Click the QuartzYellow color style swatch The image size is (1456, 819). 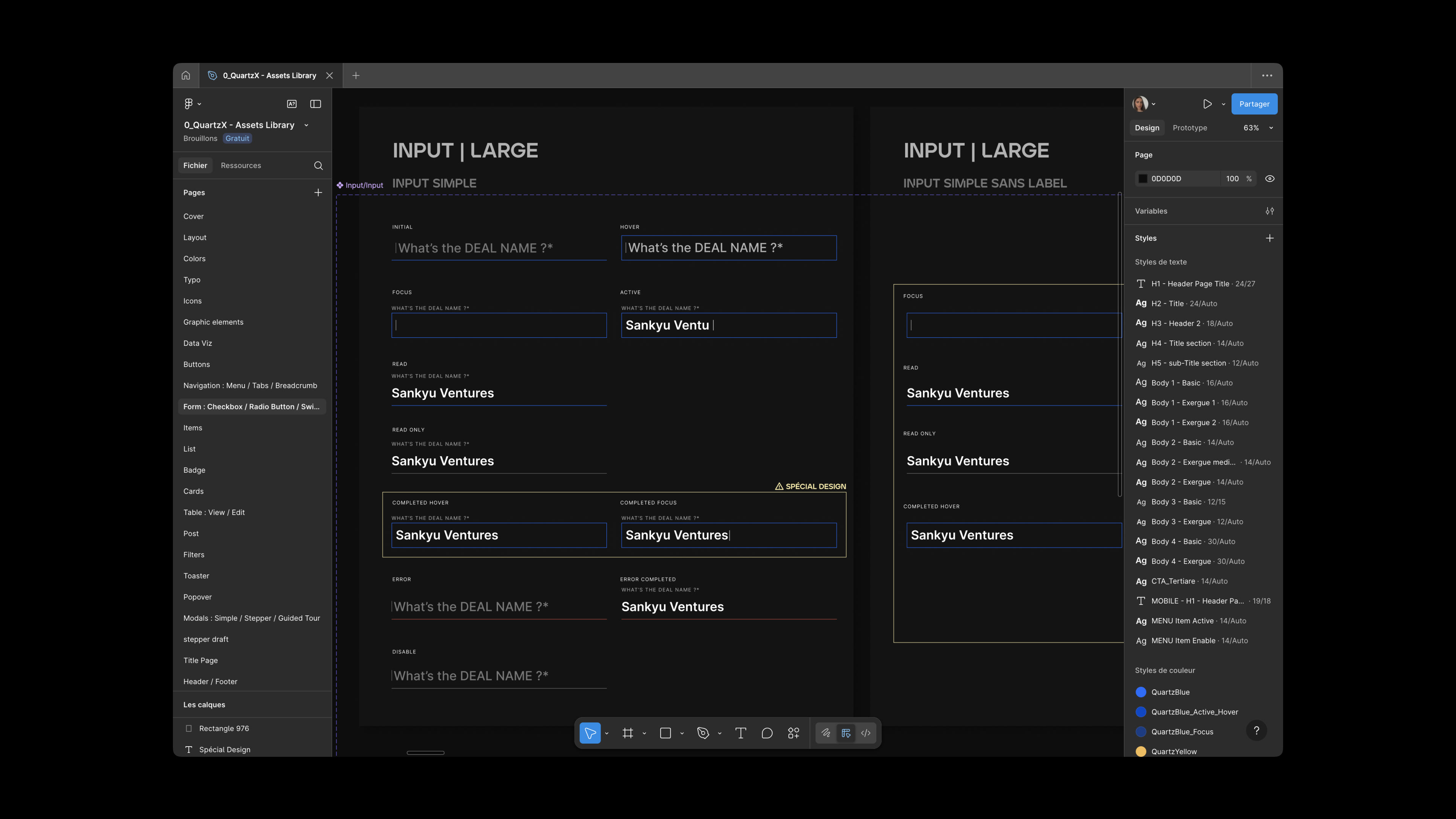(x=1141, y=751)
